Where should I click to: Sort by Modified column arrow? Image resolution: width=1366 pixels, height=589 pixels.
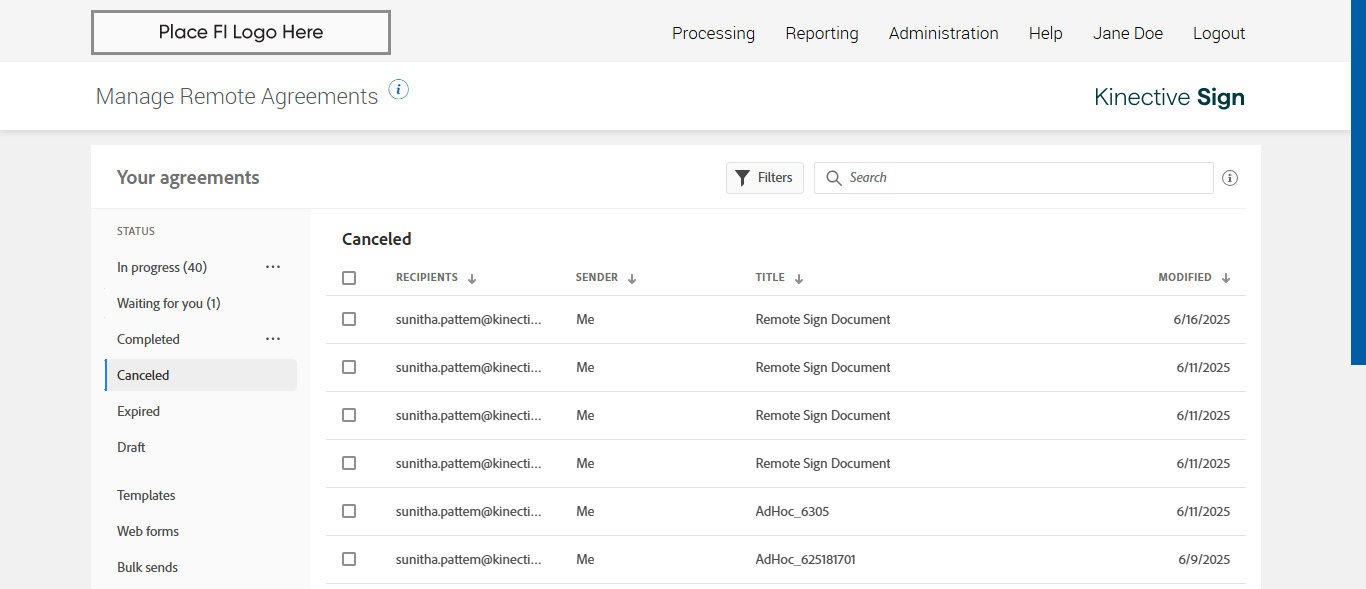[x=1226, y=279]
